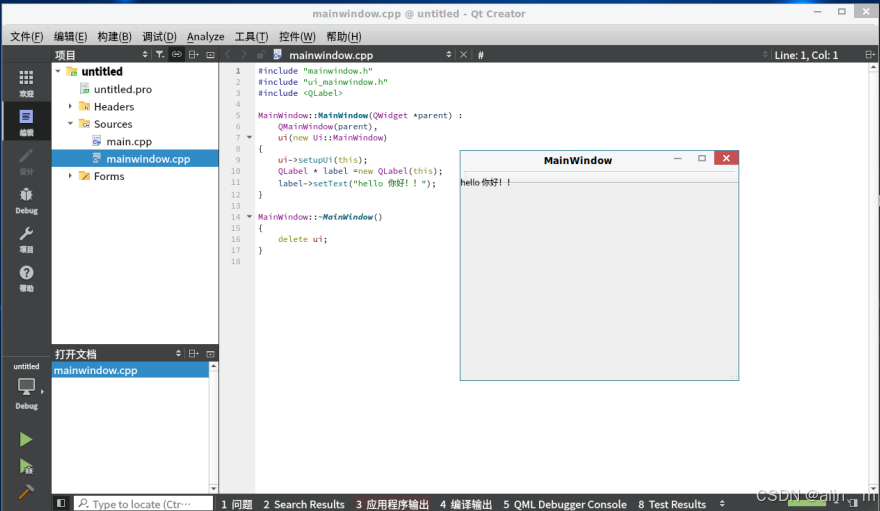The width and height of the screenshot is (880, 511).
Task: Click the hello 你好 label in MainWindow
Action: 485,182
